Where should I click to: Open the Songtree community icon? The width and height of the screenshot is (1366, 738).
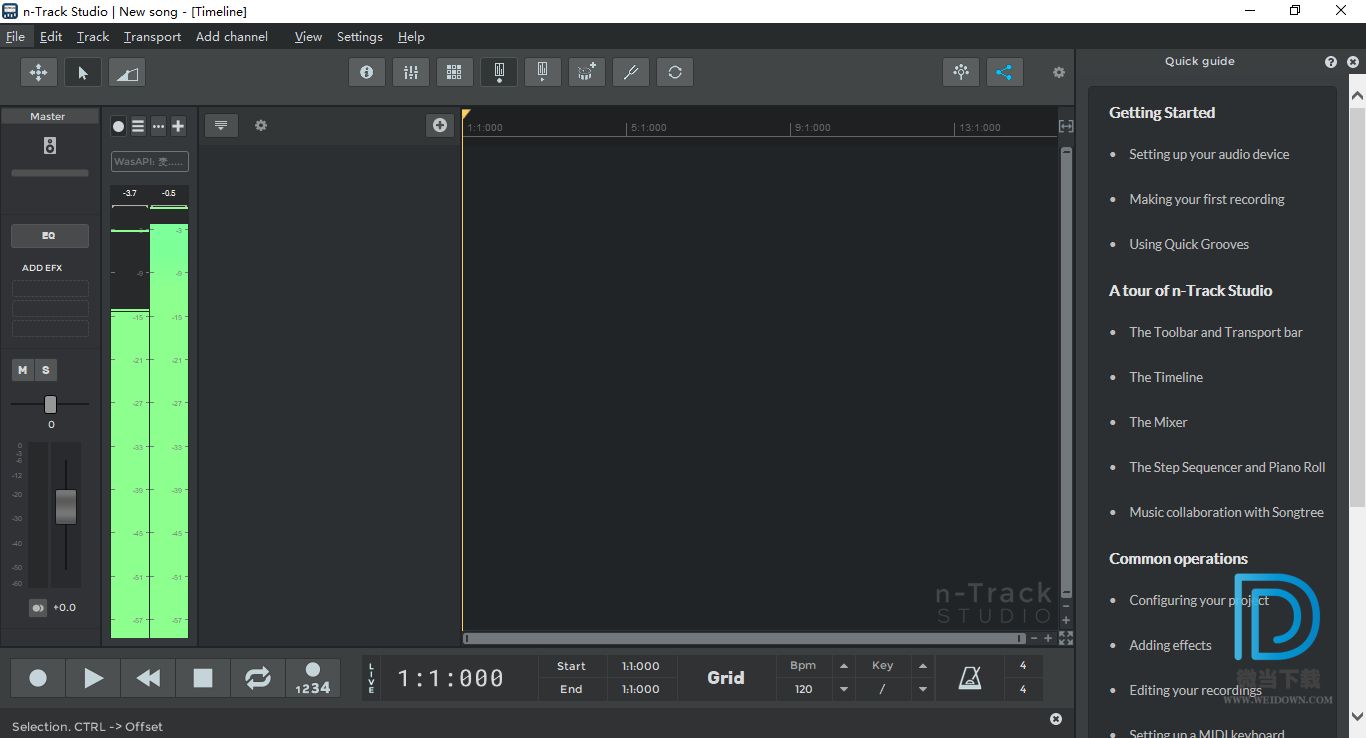click(960, 72)
